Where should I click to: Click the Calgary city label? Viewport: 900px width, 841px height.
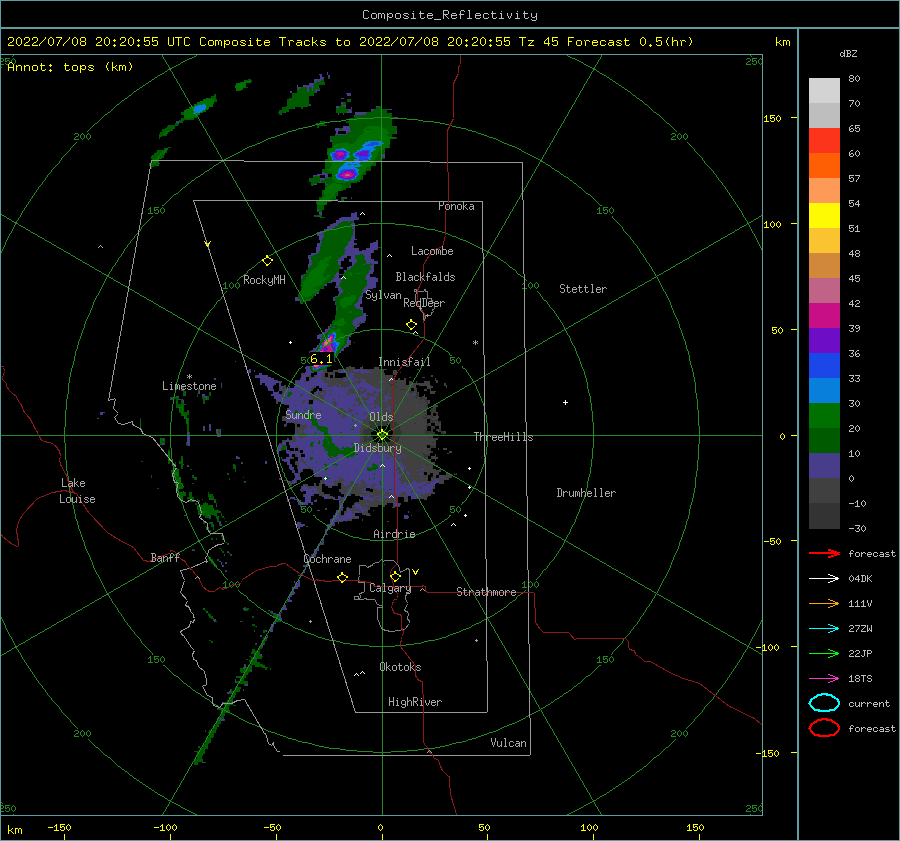coord(390,588)
